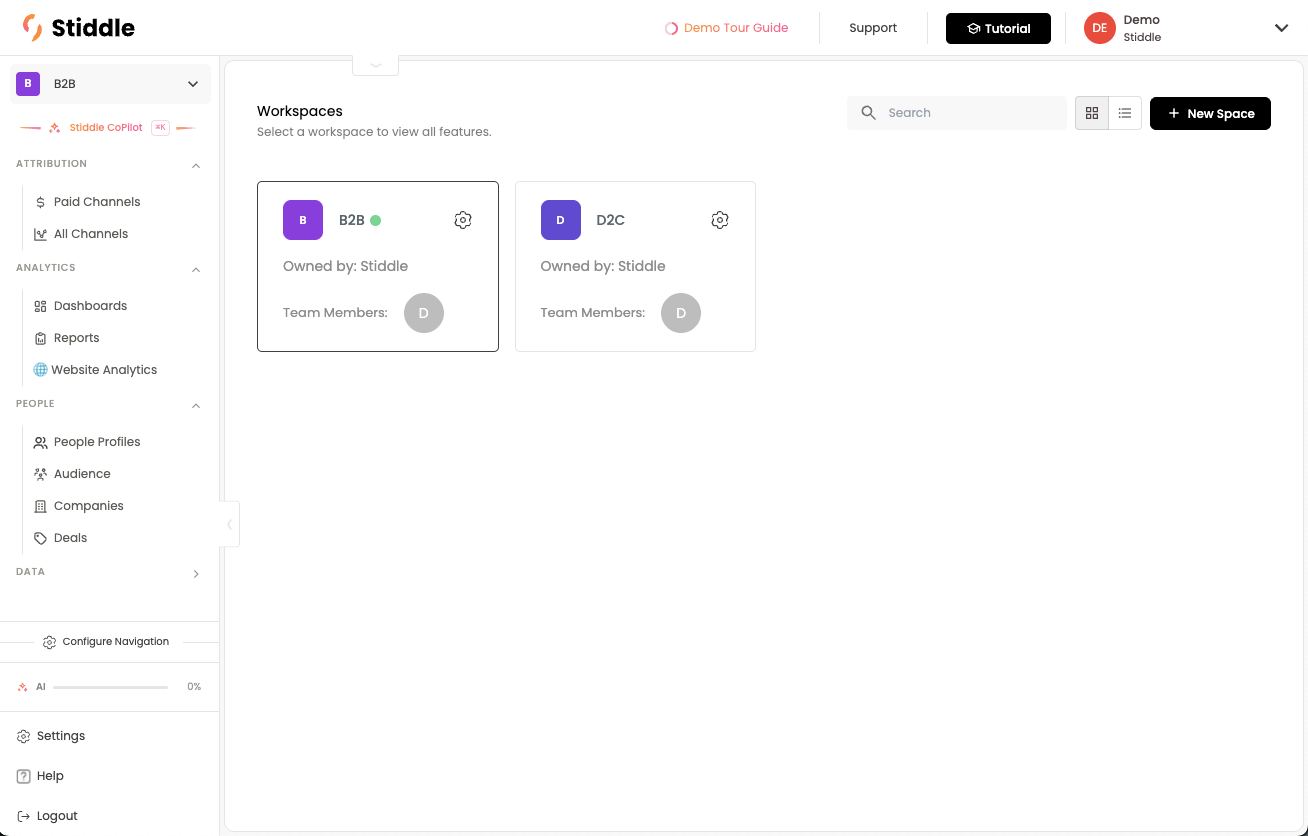1308x836 pixels.
Task: Go to Reports
Action: pos(76,338)
